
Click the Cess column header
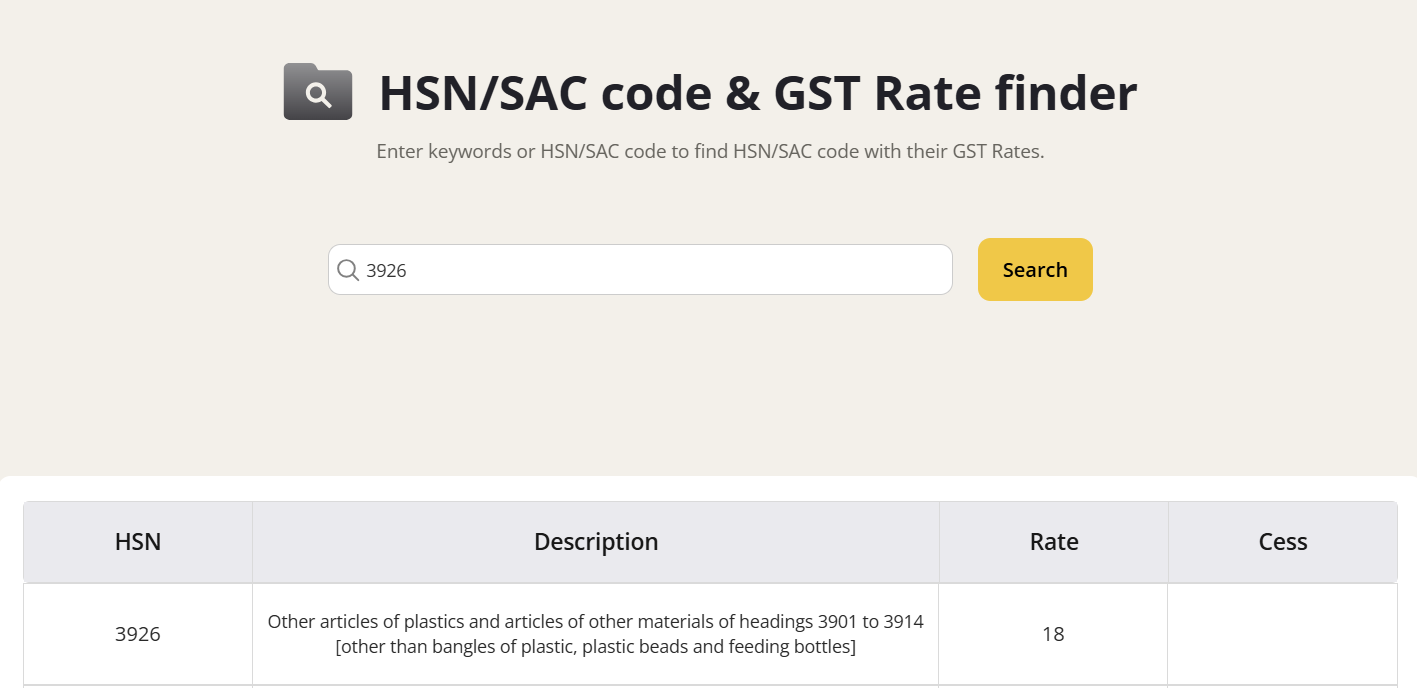point(1282,541)
